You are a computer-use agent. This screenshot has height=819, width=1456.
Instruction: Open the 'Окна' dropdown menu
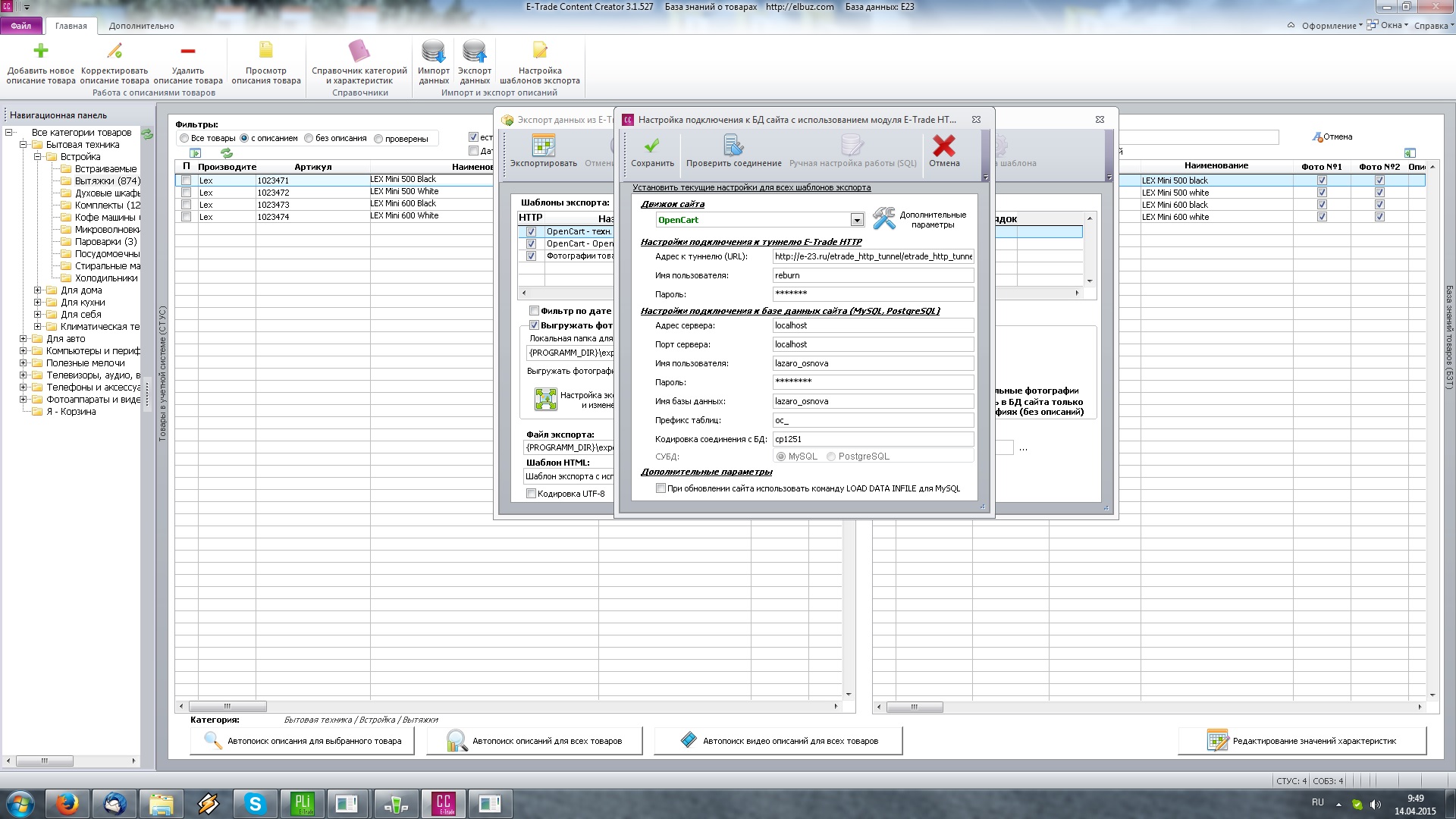point(1388,26)
